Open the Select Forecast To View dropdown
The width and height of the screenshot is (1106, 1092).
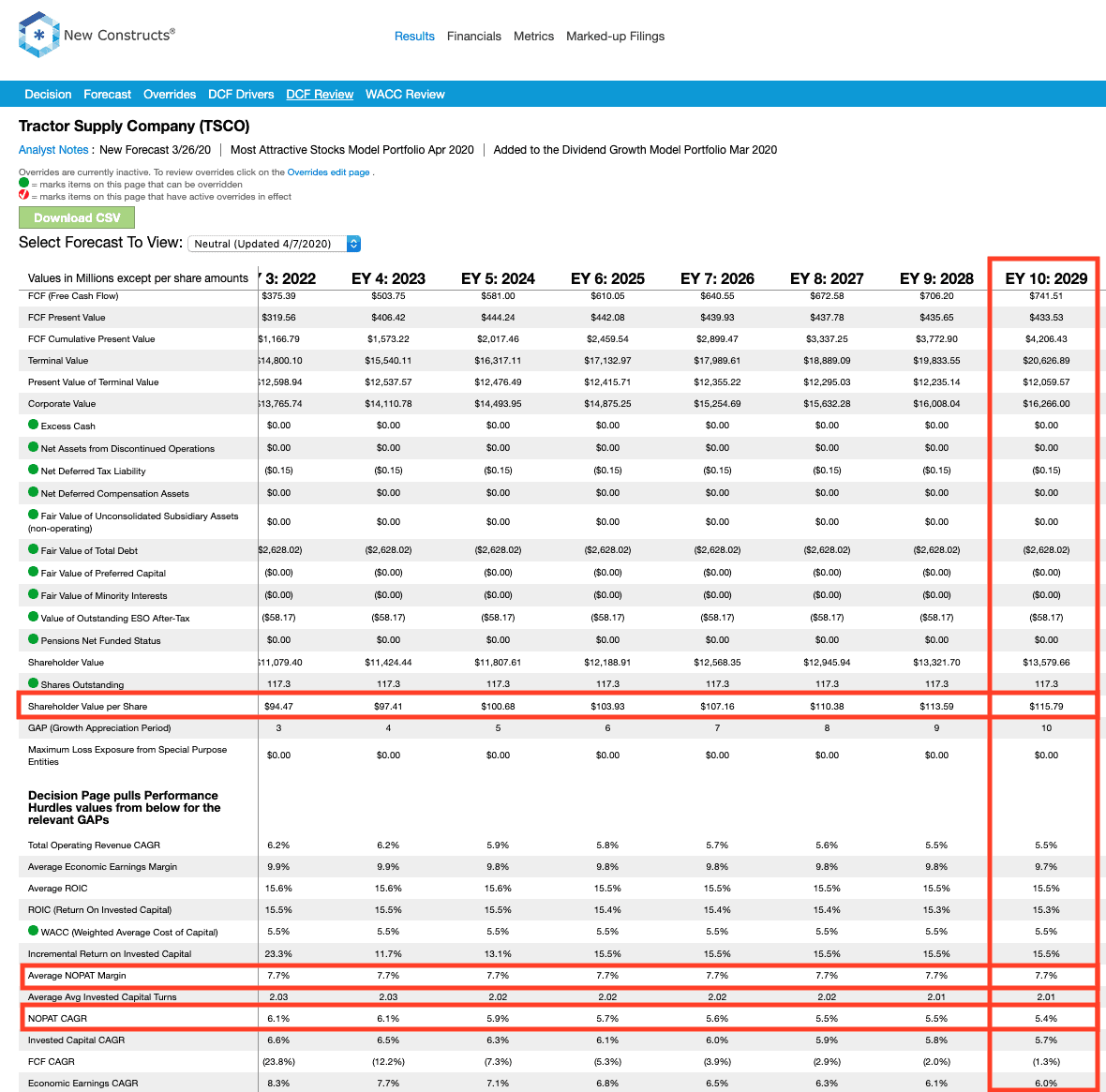[275, 244]
